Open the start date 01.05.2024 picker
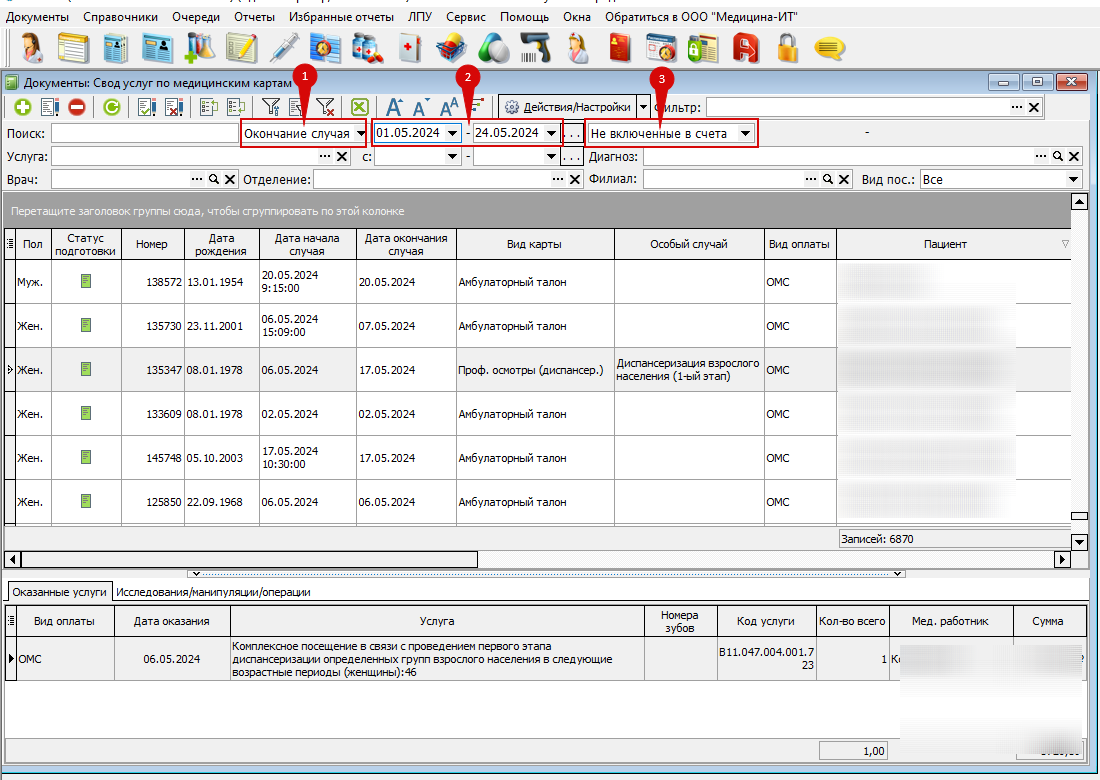The height and width of the screenshot is (780, 1100). [452, 133]
